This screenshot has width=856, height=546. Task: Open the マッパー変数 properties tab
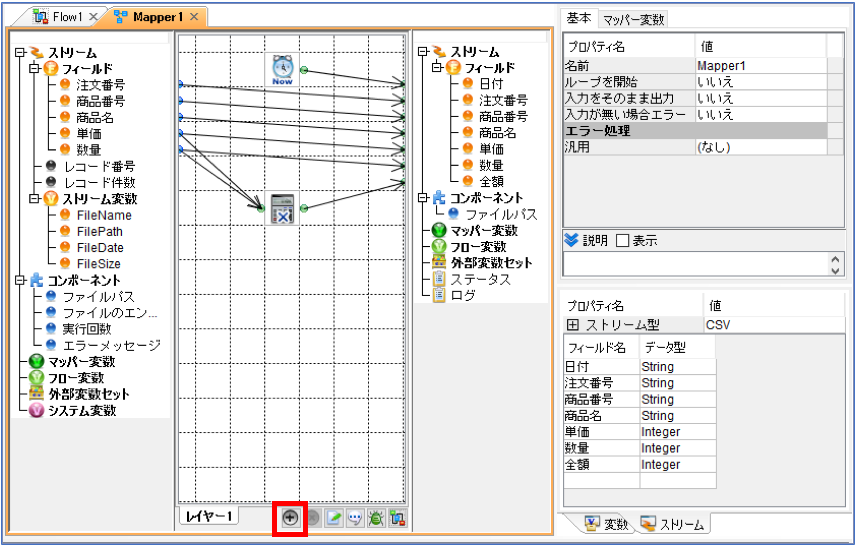(x=633, y=20)
